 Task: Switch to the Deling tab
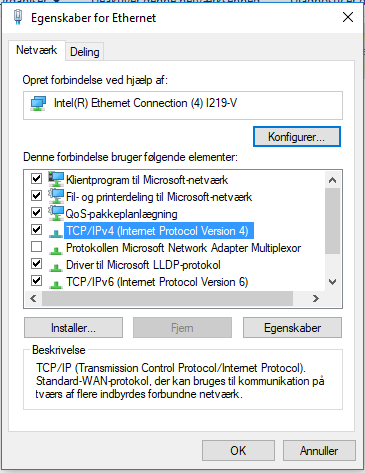click(x=85, y=52)
